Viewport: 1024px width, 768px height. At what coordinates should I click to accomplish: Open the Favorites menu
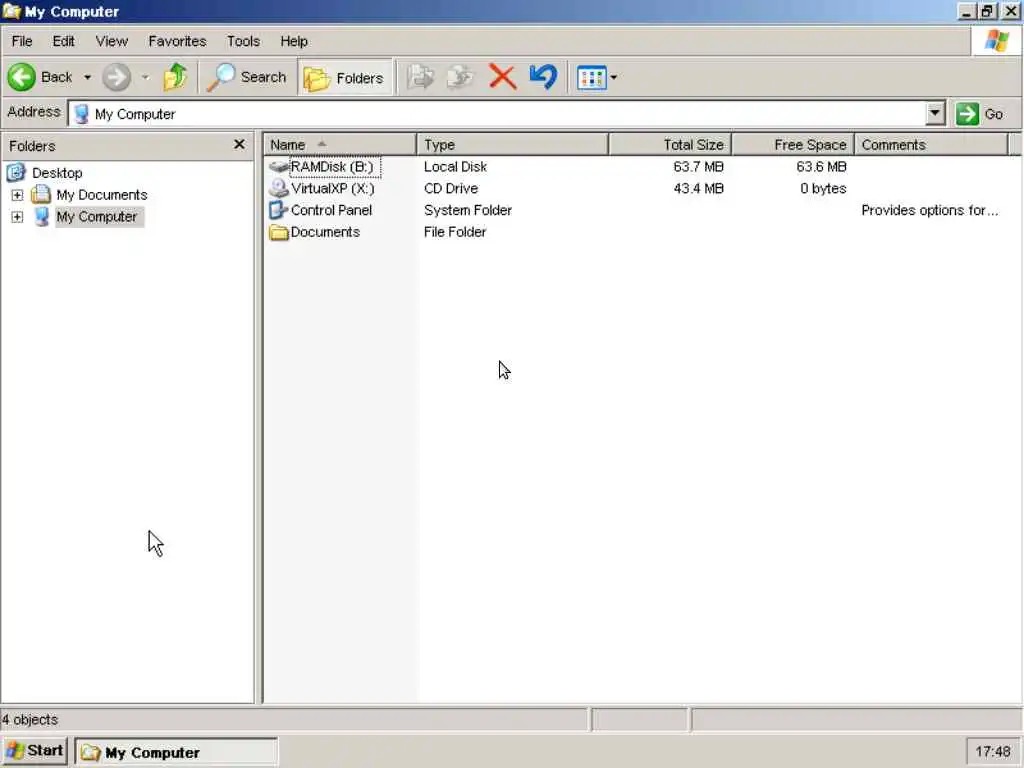pyautogui.click(x=177, y=41)
